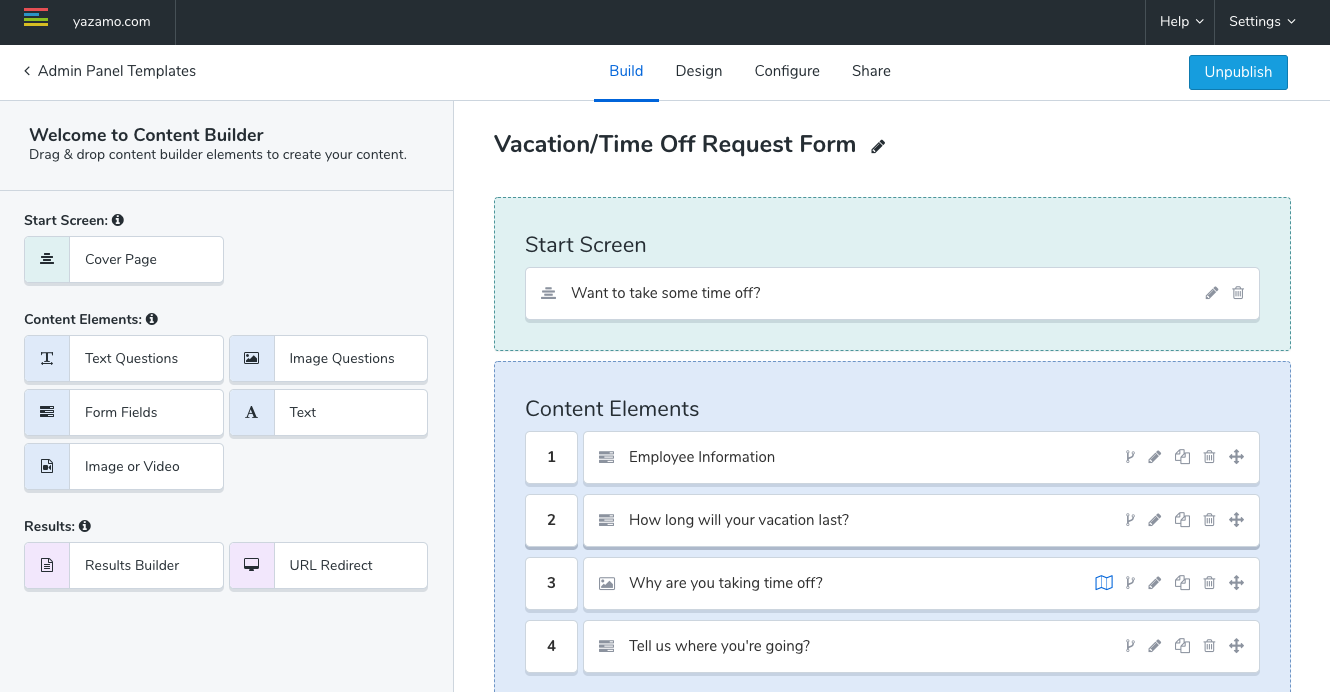Screen dimensions: 1330x692
Task: Go to the Share tab
Action: tap(871, 71)
